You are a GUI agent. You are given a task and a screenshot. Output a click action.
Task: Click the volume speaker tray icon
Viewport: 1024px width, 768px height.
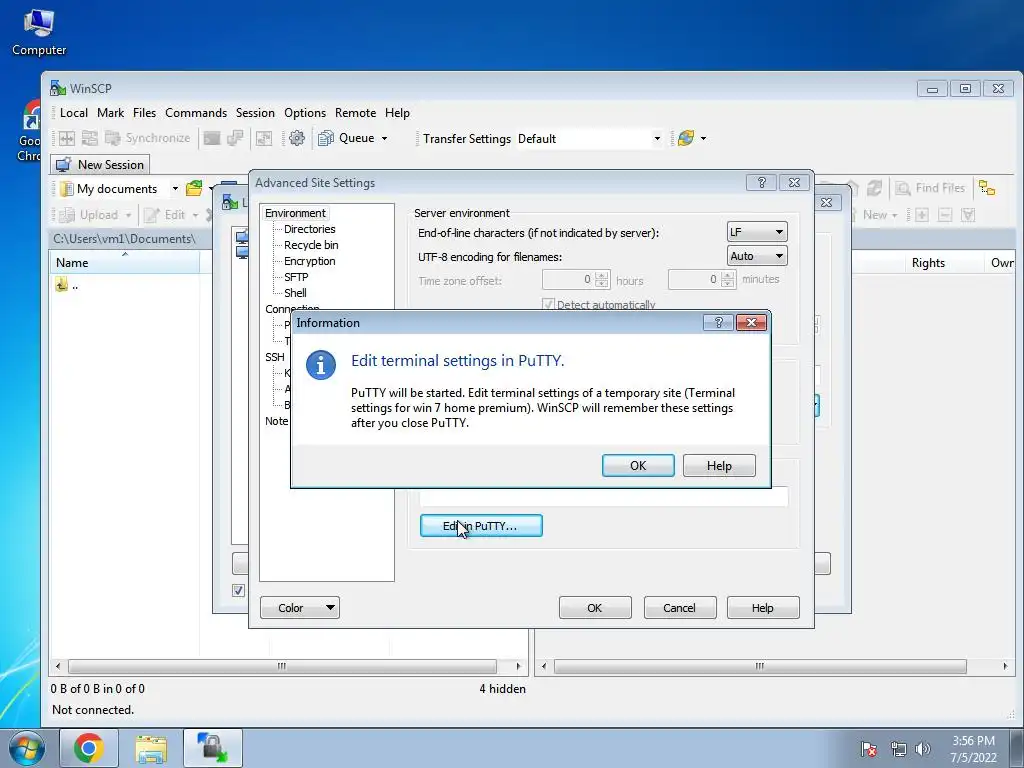pos(923,749)
